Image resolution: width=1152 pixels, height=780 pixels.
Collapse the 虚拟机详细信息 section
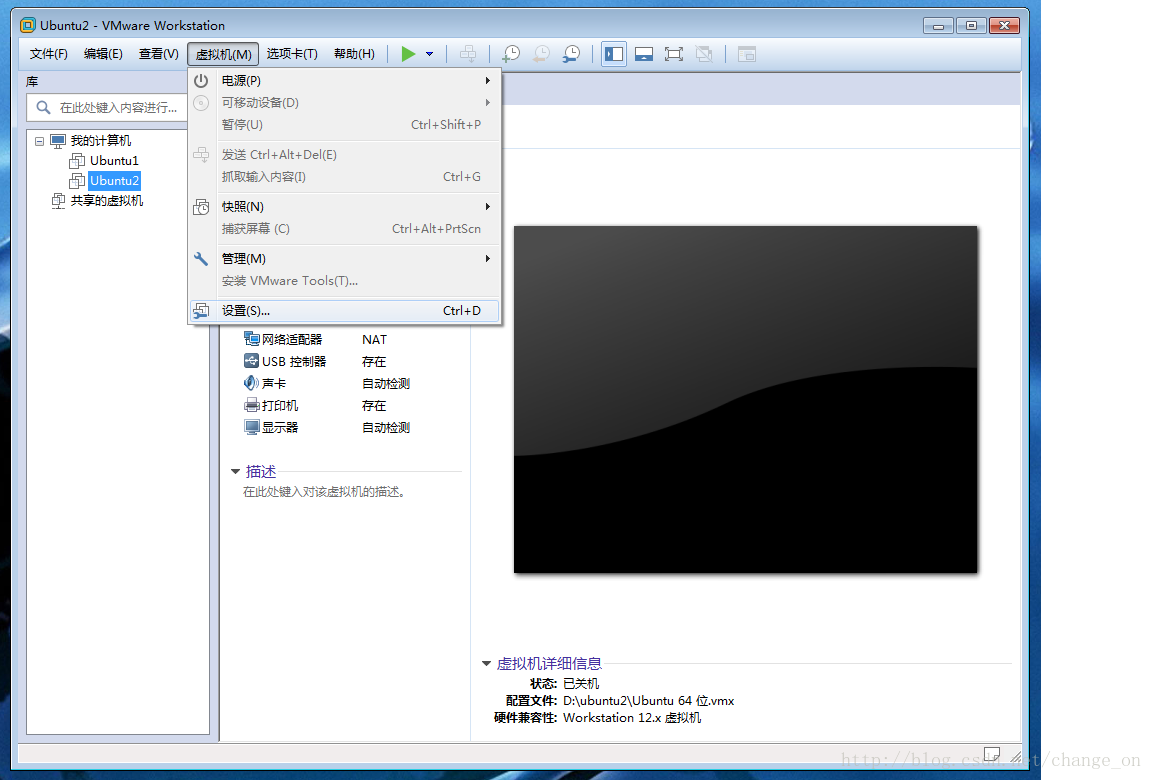coord(486,664)
